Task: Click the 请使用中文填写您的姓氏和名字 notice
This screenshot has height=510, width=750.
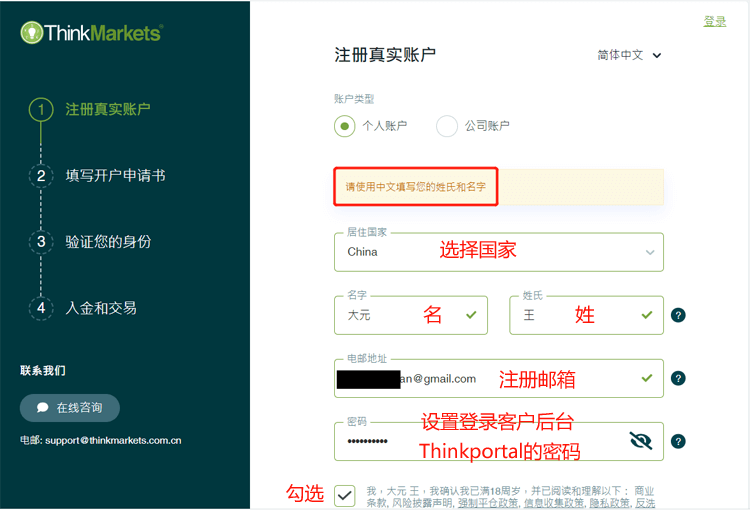Action: (416, 187)
